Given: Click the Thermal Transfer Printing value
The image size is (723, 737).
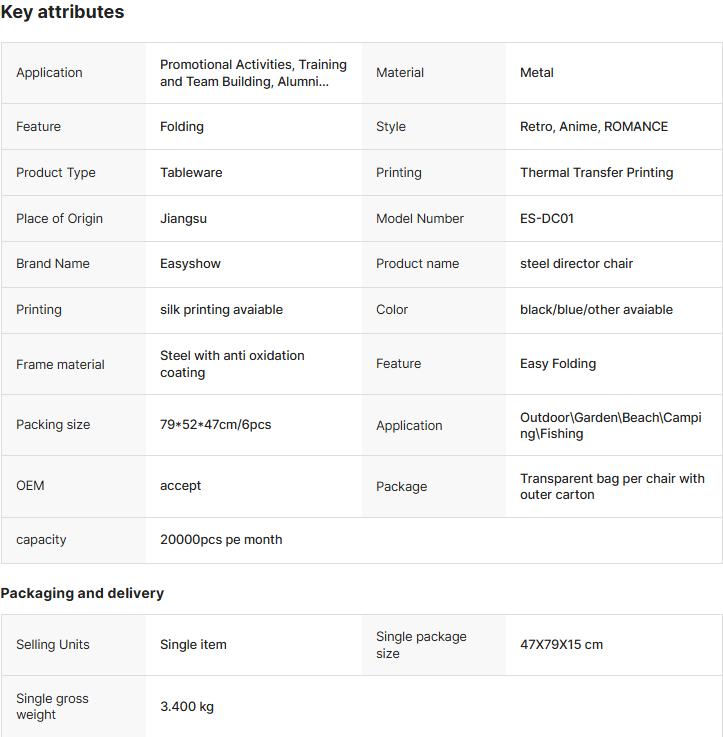Looking at the screenshot, I should coord(596,173).
